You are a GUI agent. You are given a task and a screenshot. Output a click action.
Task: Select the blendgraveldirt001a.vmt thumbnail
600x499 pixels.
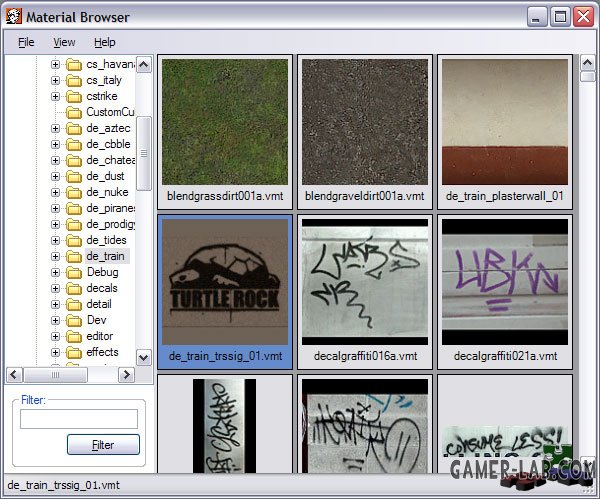click(x=365, y=122)
